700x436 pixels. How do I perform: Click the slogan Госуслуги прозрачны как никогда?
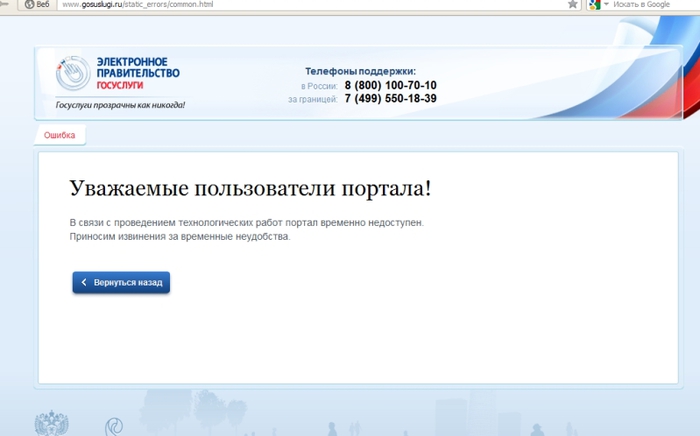coord(120,105)
